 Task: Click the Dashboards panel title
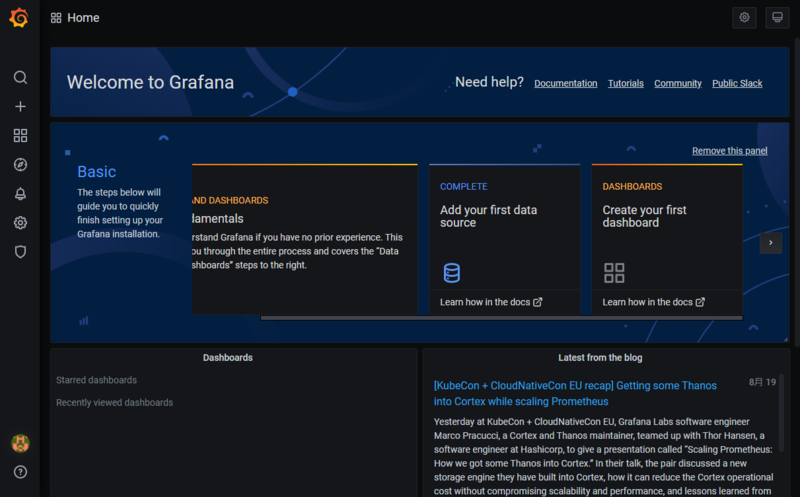[x=228, y=358]
